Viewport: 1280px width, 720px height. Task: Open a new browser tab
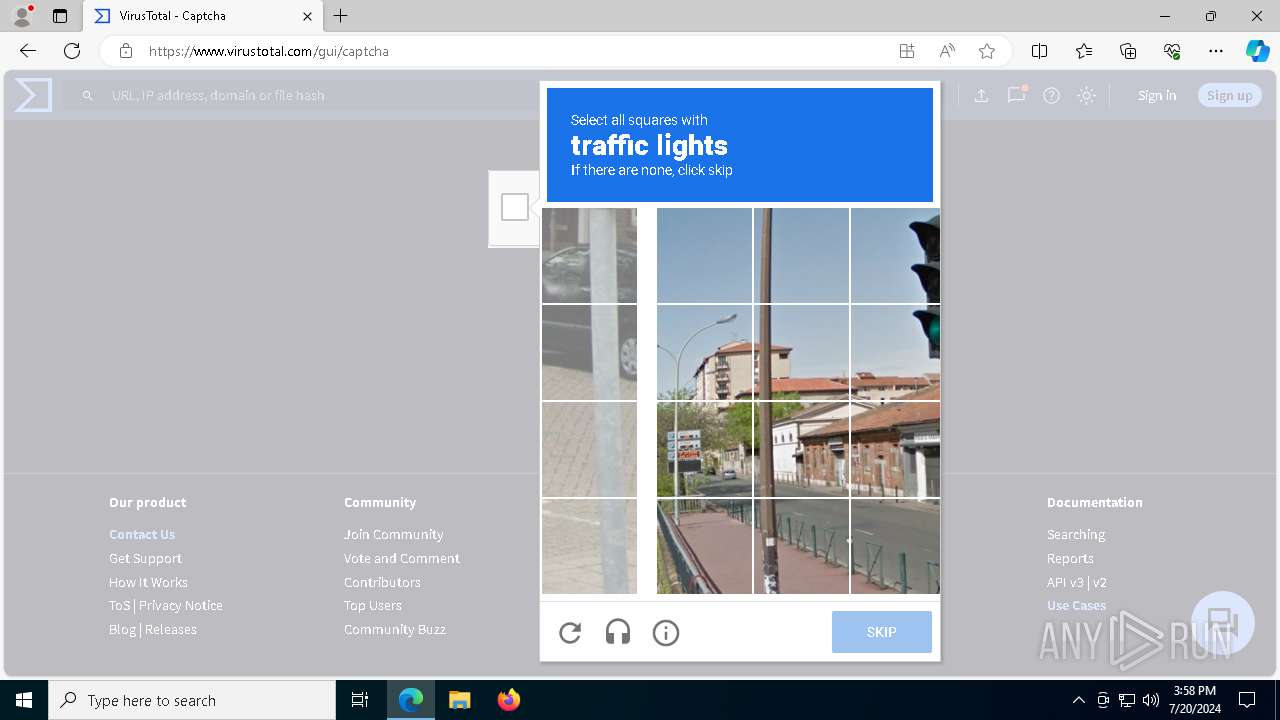pos(341,16)
